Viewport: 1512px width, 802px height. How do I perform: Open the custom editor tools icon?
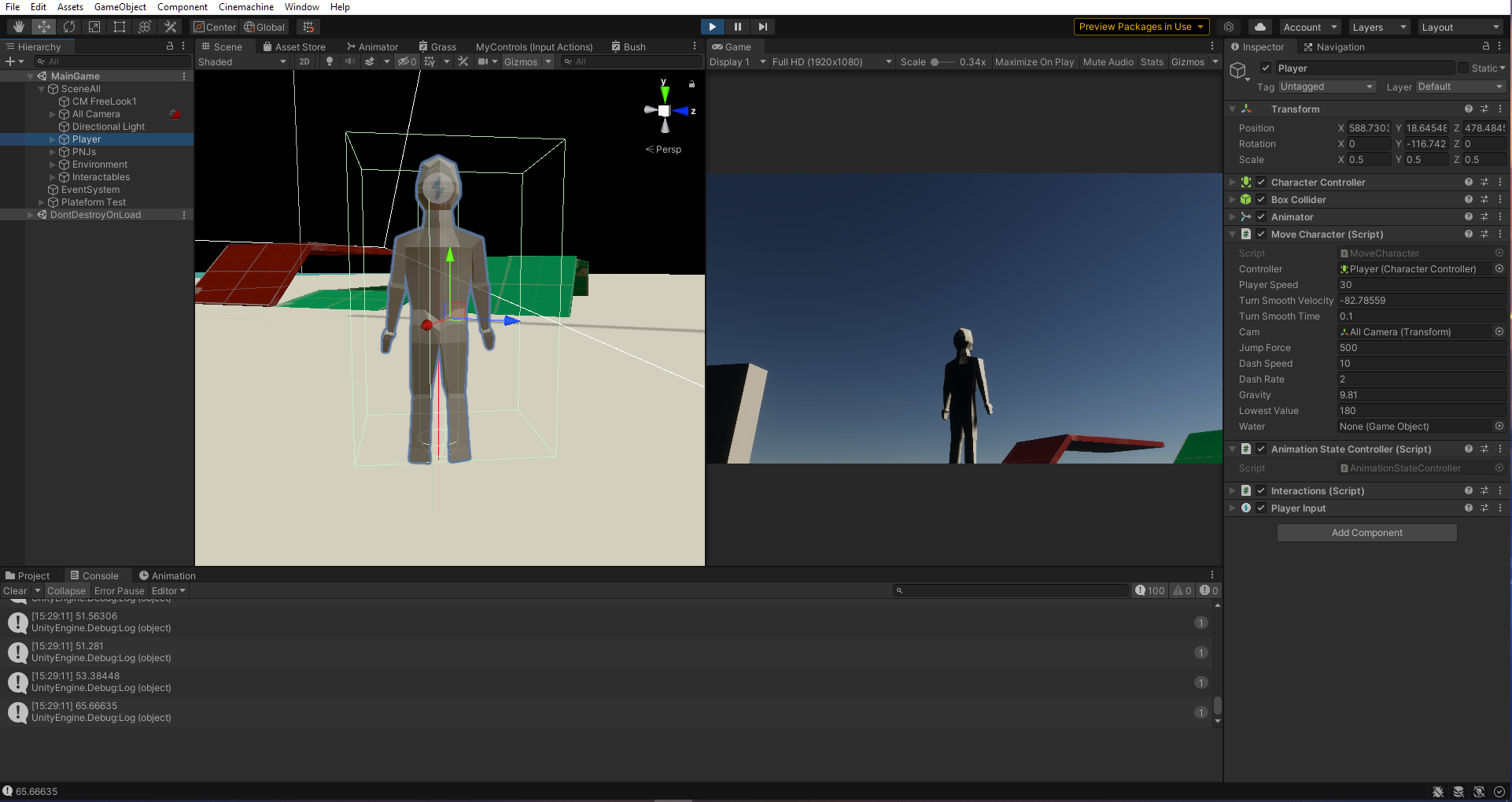170,27
